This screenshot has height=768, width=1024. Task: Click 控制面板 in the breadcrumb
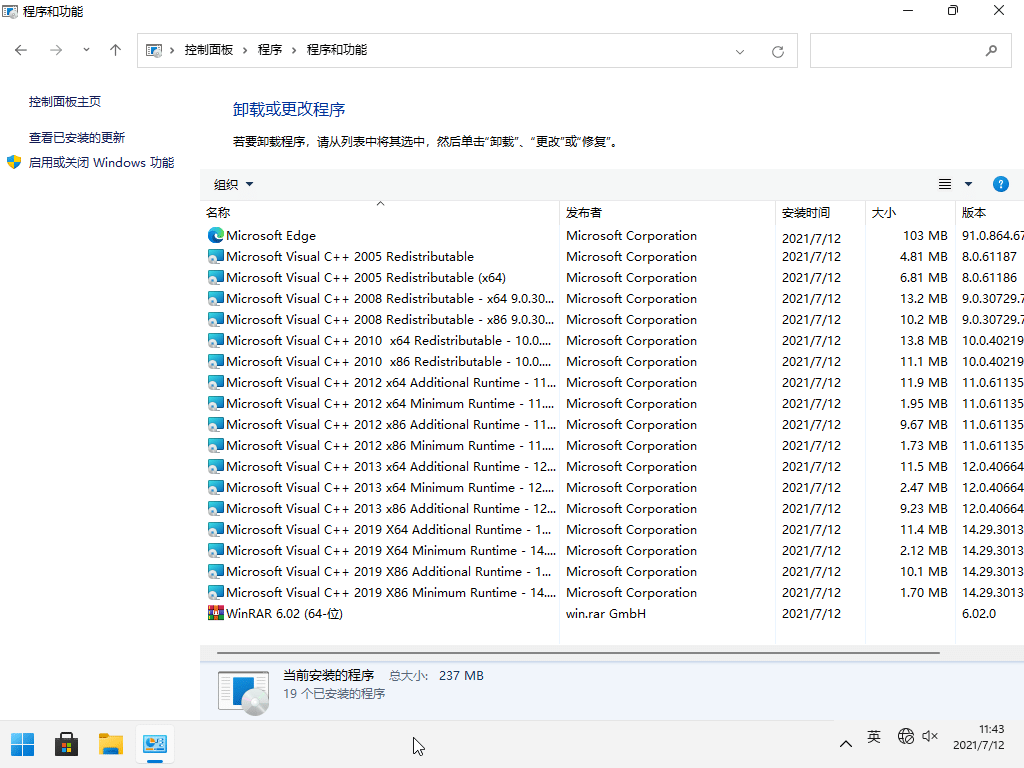point(208,50)
